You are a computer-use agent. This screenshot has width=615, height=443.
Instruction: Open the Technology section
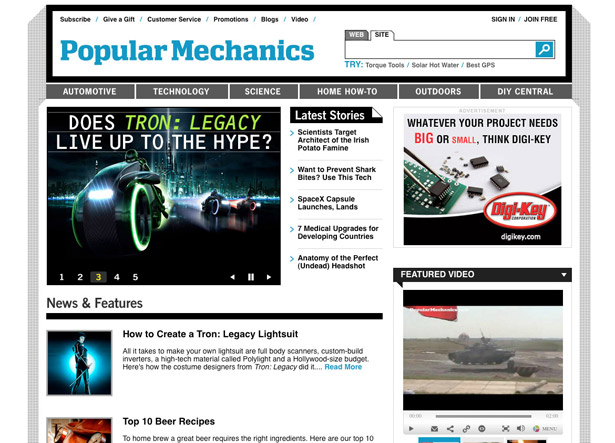(181, 91)
